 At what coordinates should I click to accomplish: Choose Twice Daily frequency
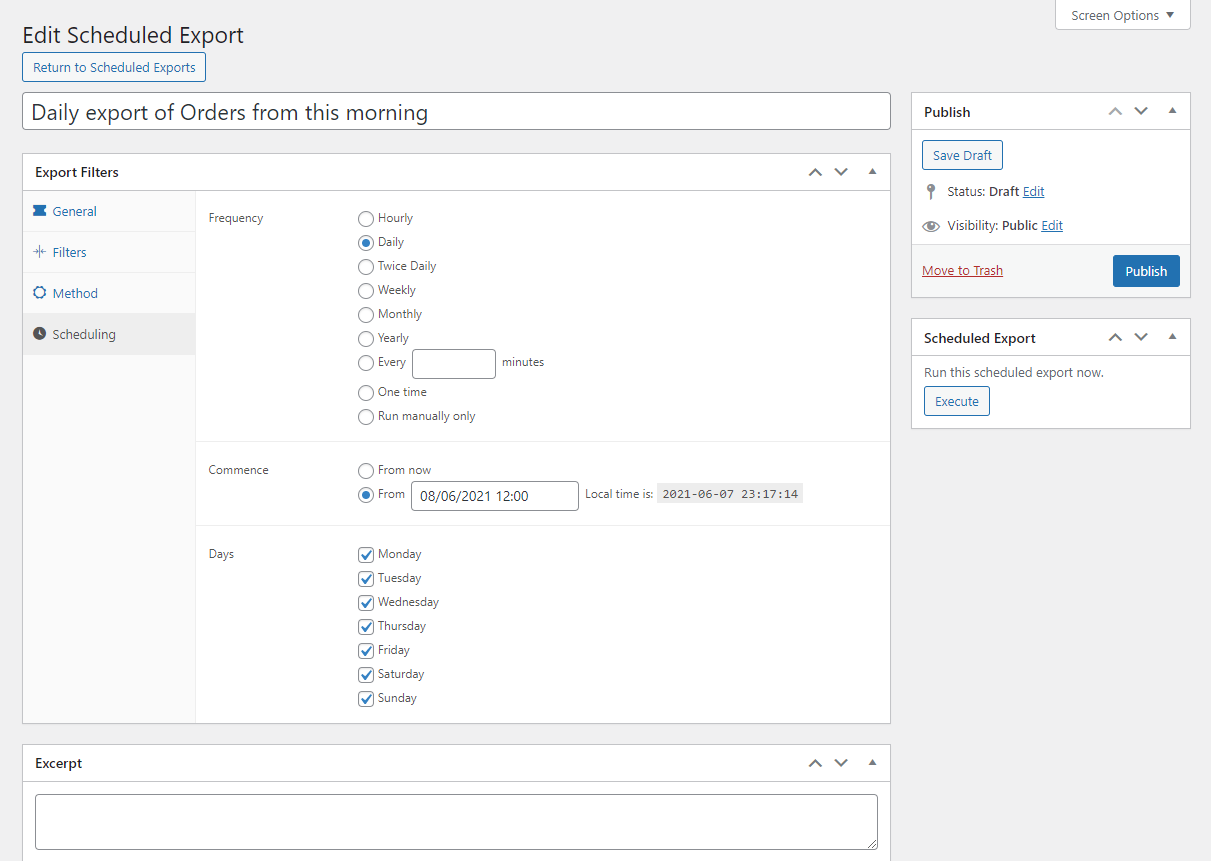366,267
